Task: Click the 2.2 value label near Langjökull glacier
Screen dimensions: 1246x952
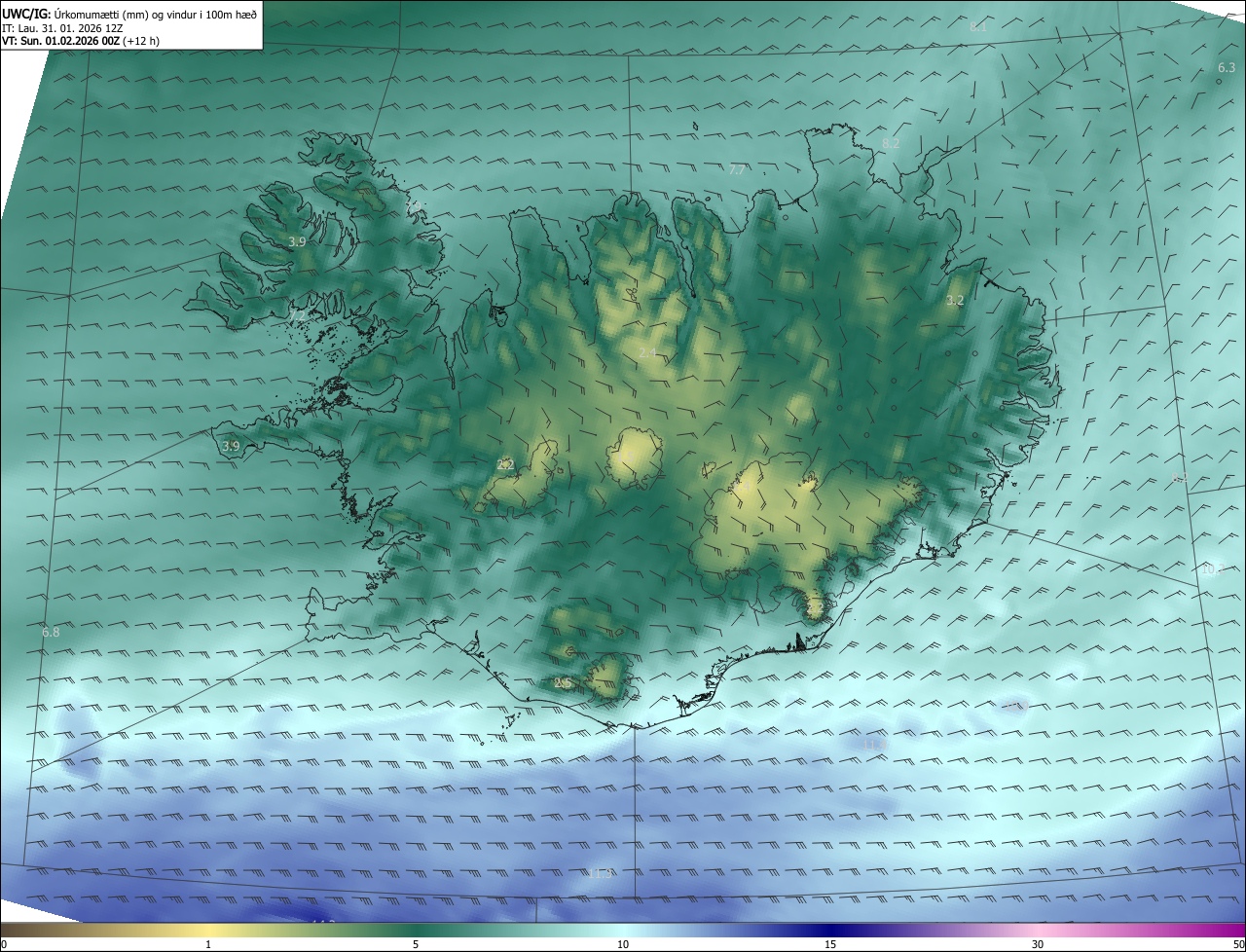Action: [x=505, y=464]
